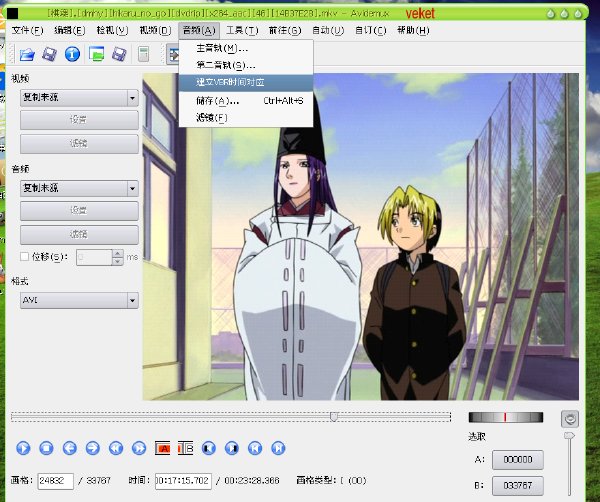Select 建立VBR时间对应 menu entry
Viewport: 600px width, 502px height.
pyautogui.click(x=246, y=83)
